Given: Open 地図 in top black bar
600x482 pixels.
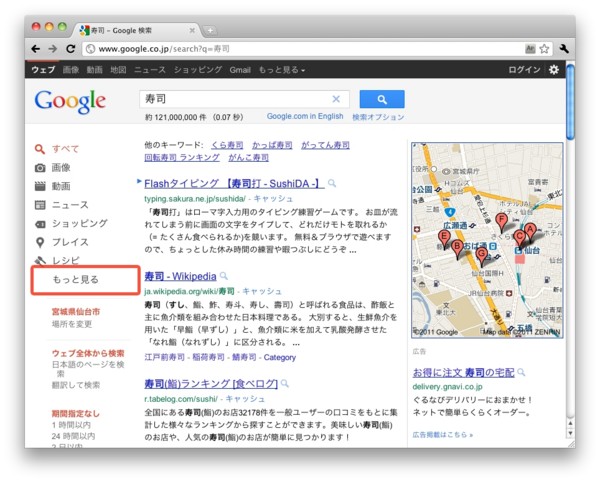Looking at the screenshot, I should tap(118, 70).
